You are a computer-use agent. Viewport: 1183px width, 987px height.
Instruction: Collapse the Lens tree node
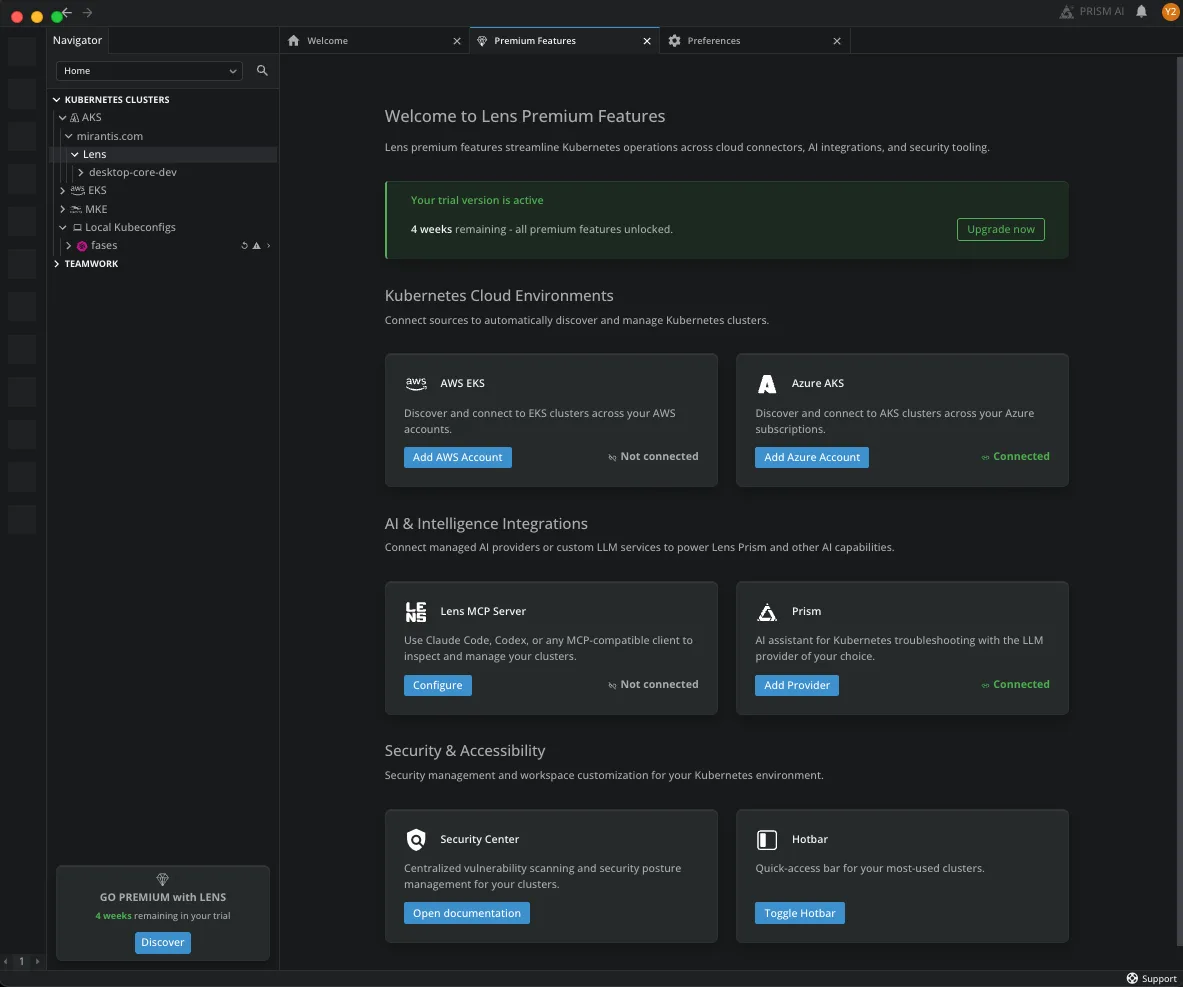(x=75, y=155)
